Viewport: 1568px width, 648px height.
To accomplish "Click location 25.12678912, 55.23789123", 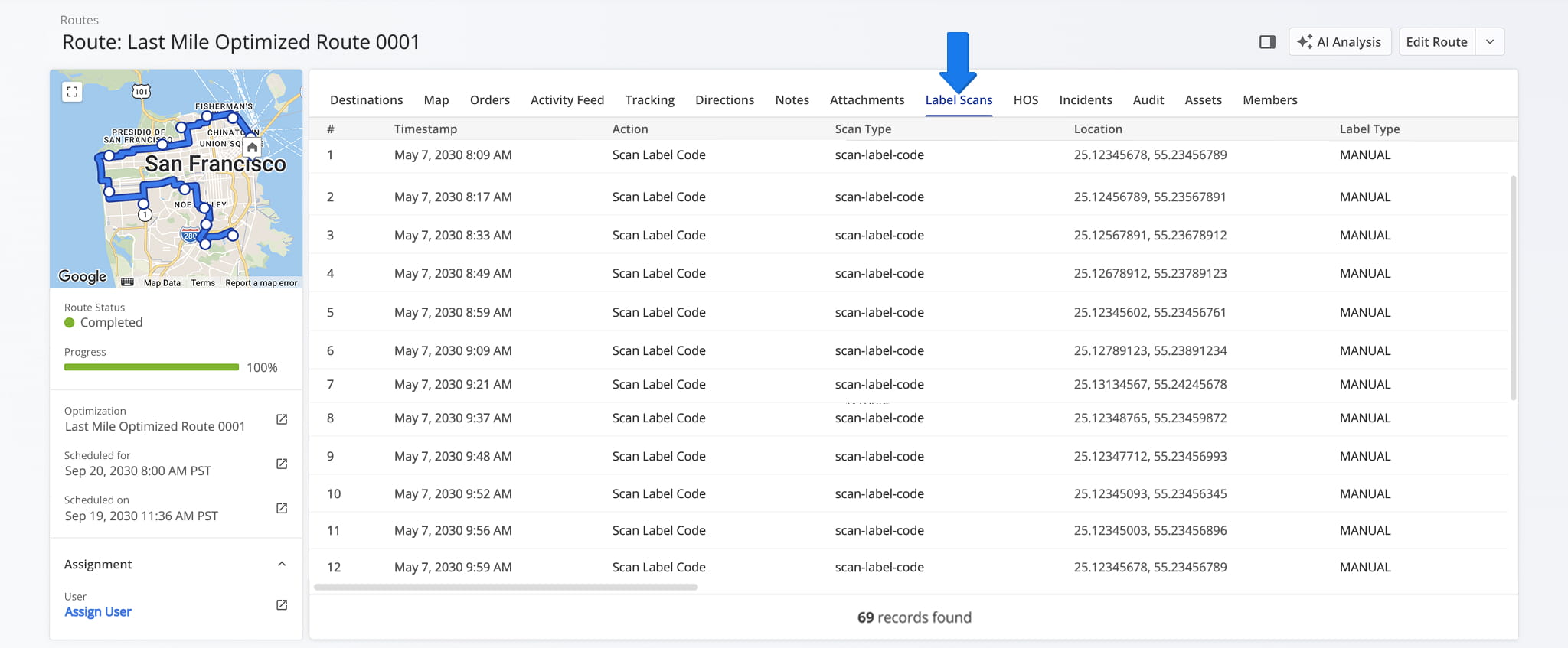I will (x=1150, y=273).
